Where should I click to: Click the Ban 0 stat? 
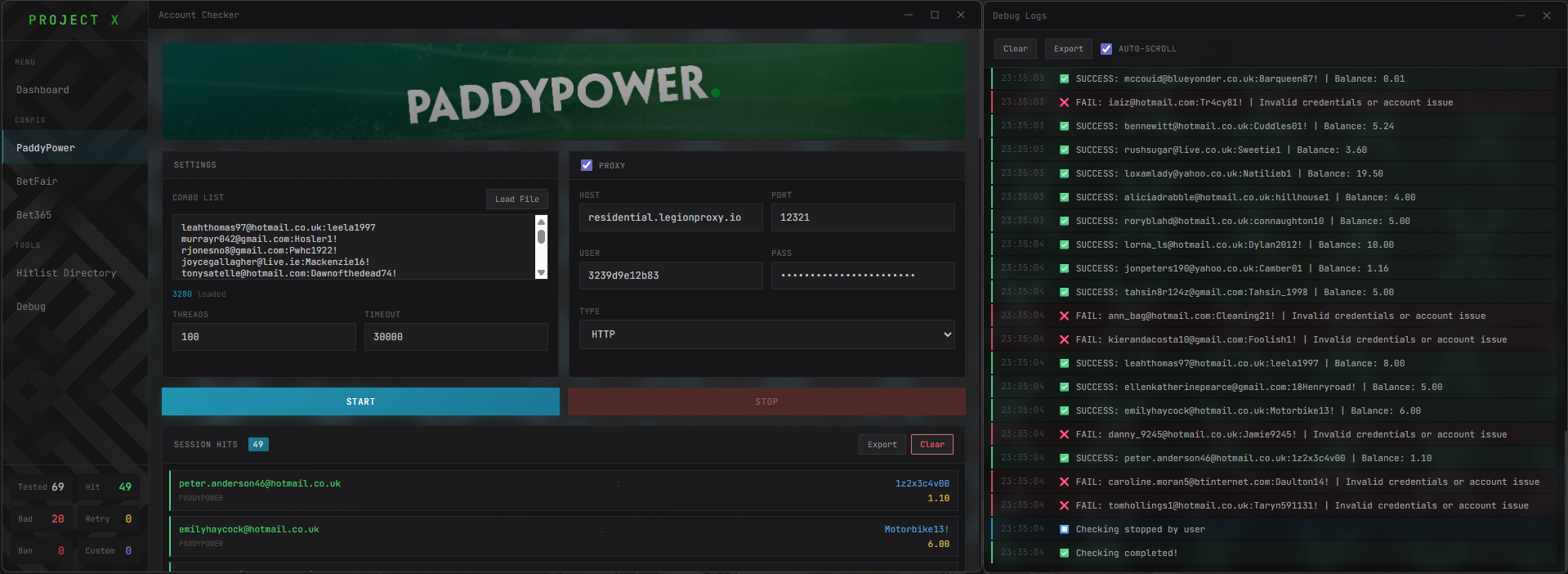(41, 551)
